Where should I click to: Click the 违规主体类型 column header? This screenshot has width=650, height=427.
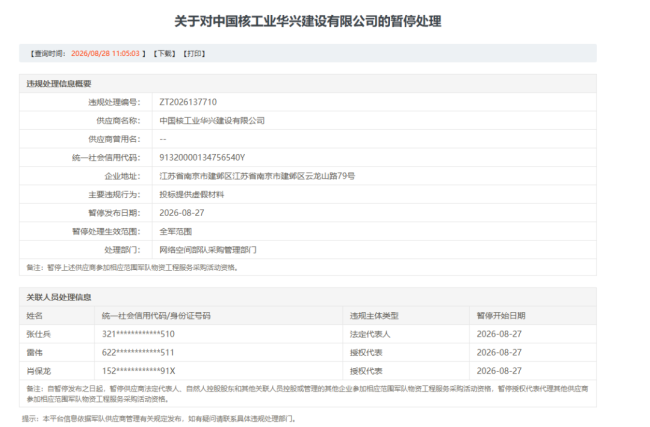point(374,316)
